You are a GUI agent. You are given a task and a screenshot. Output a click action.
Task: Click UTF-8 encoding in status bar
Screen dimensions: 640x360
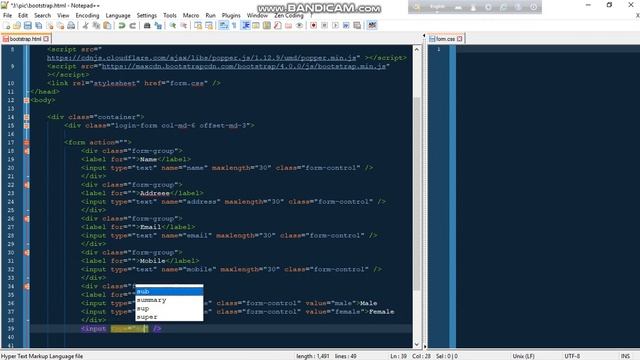(x=572, y=356)
